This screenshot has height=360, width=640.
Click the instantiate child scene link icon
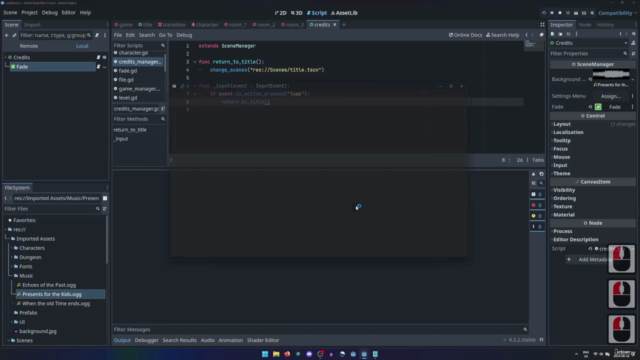[x=14, y=35]
